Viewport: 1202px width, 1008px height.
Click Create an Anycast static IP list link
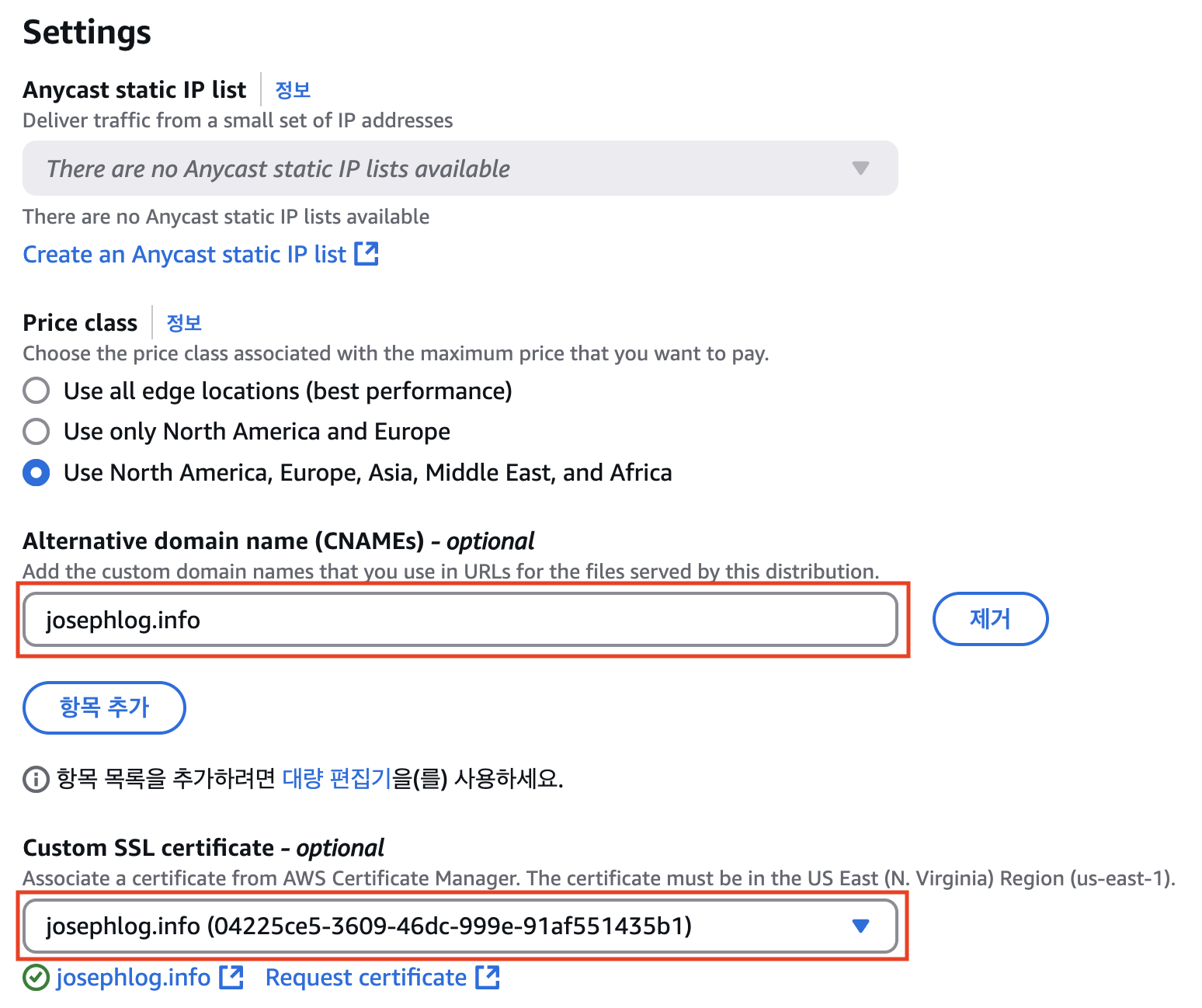184,255
